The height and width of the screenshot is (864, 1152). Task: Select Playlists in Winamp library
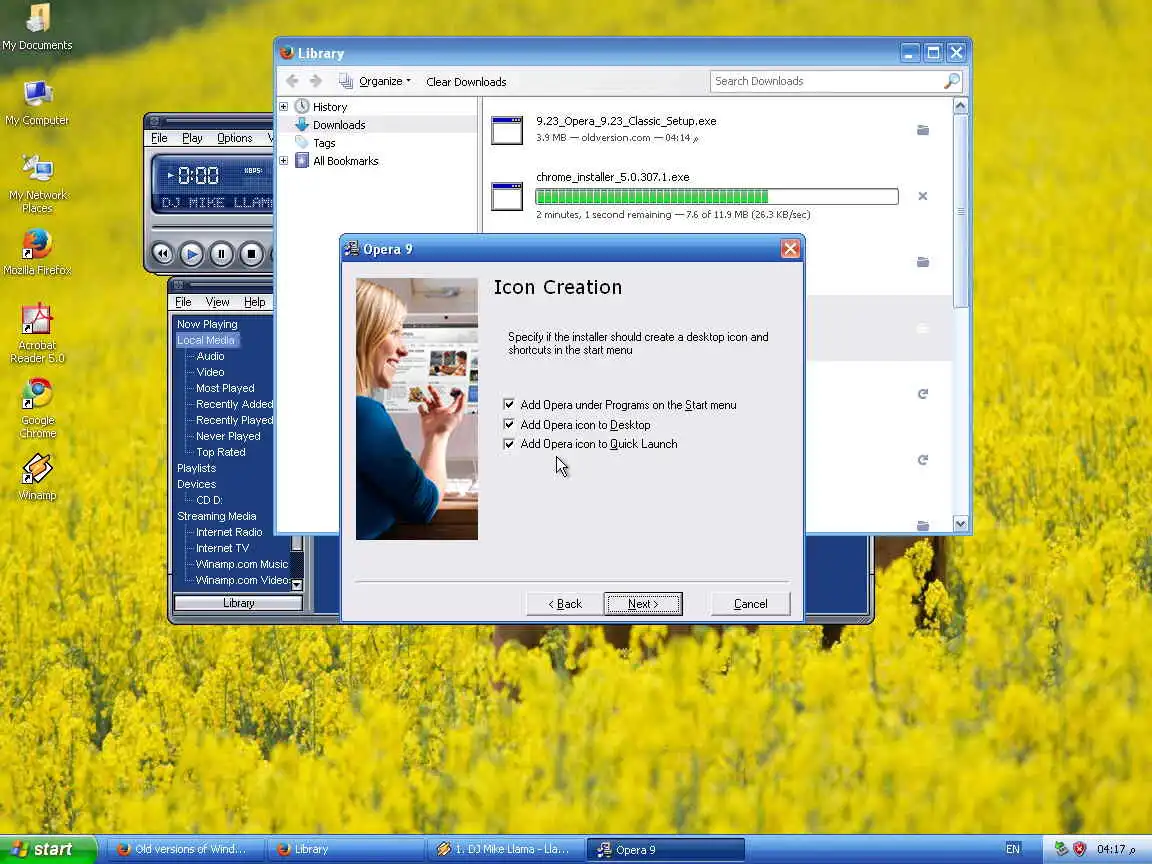tap(196, 468)
